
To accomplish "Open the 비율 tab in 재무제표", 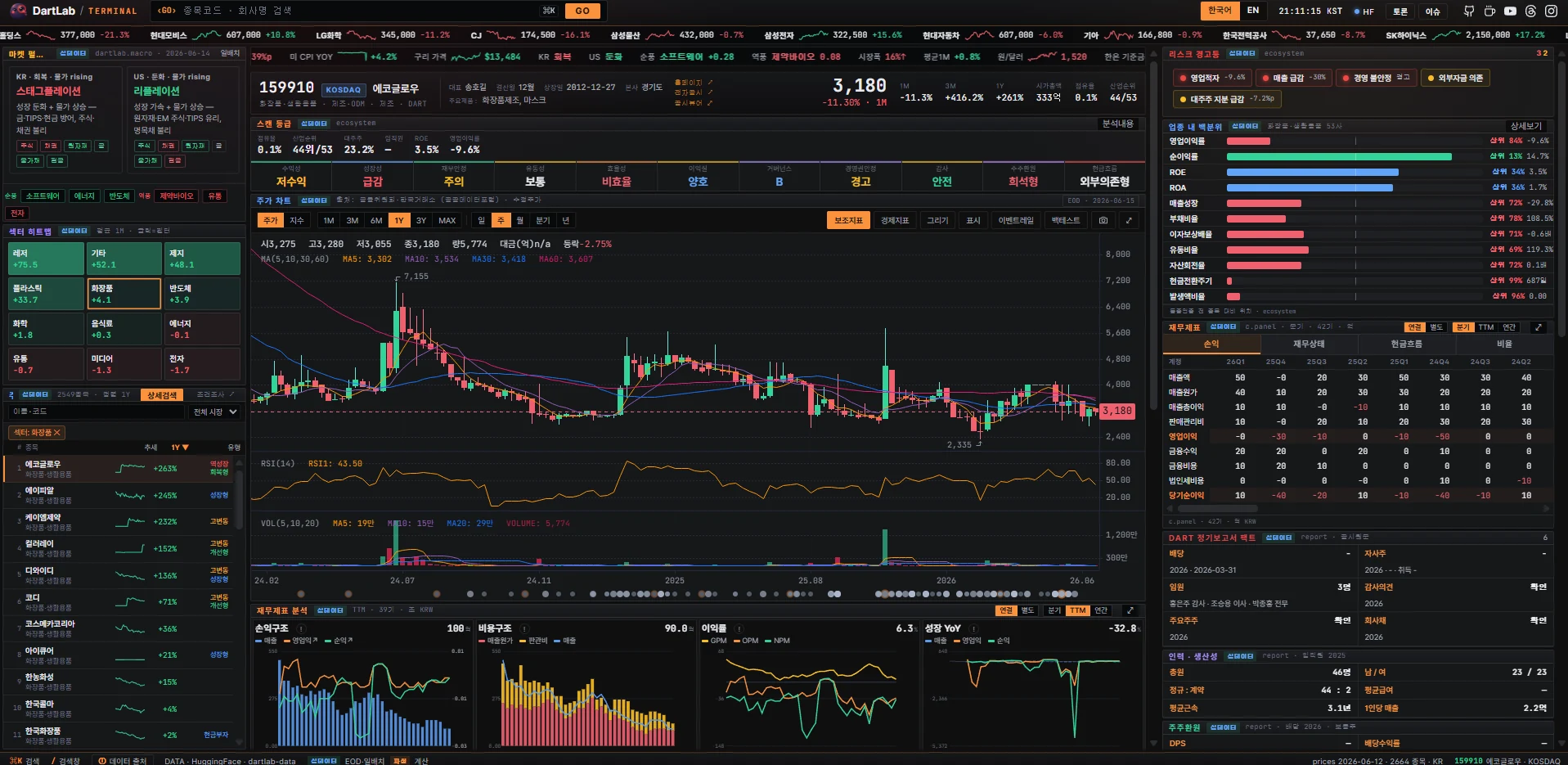I will [x=1504, y=344].
